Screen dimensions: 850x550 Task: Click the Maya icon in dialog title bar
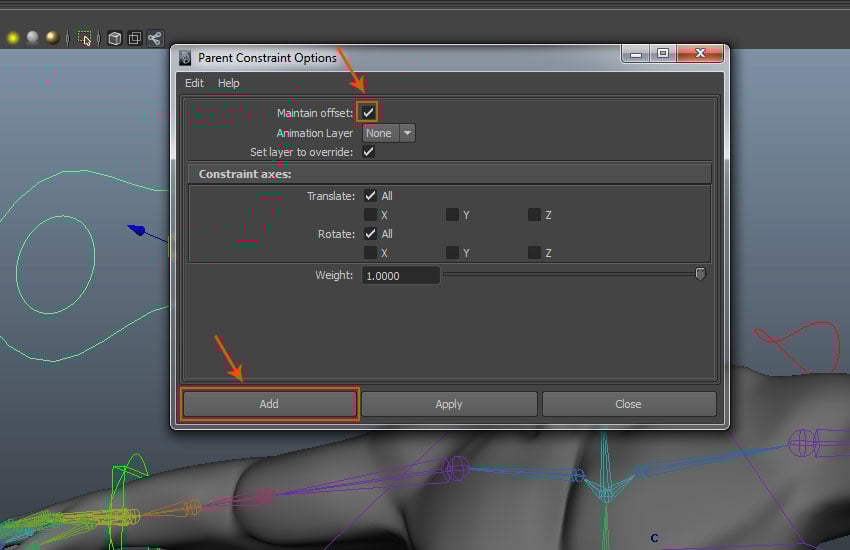(185, 57)
